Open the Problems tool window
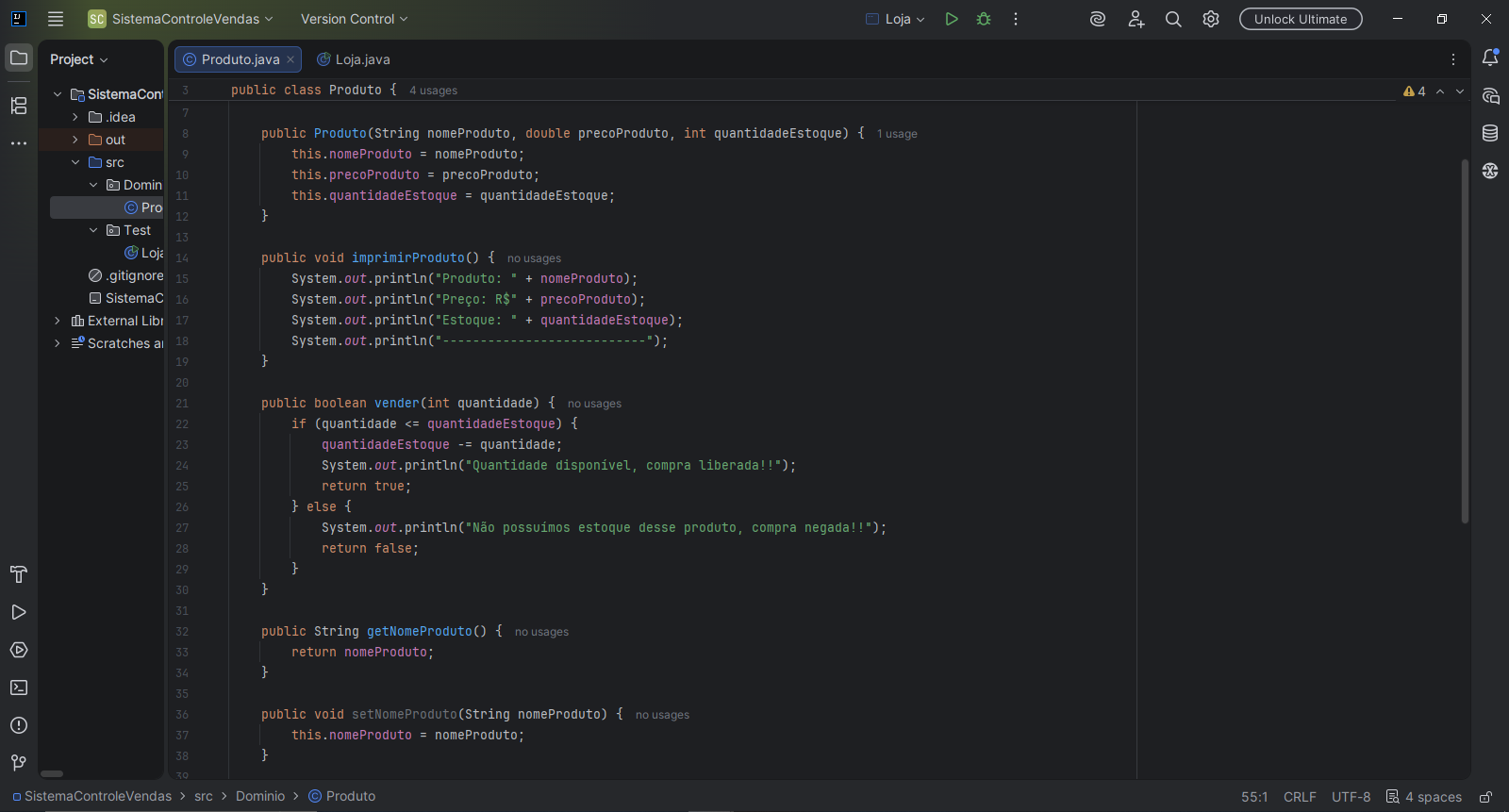 (19, 725)
